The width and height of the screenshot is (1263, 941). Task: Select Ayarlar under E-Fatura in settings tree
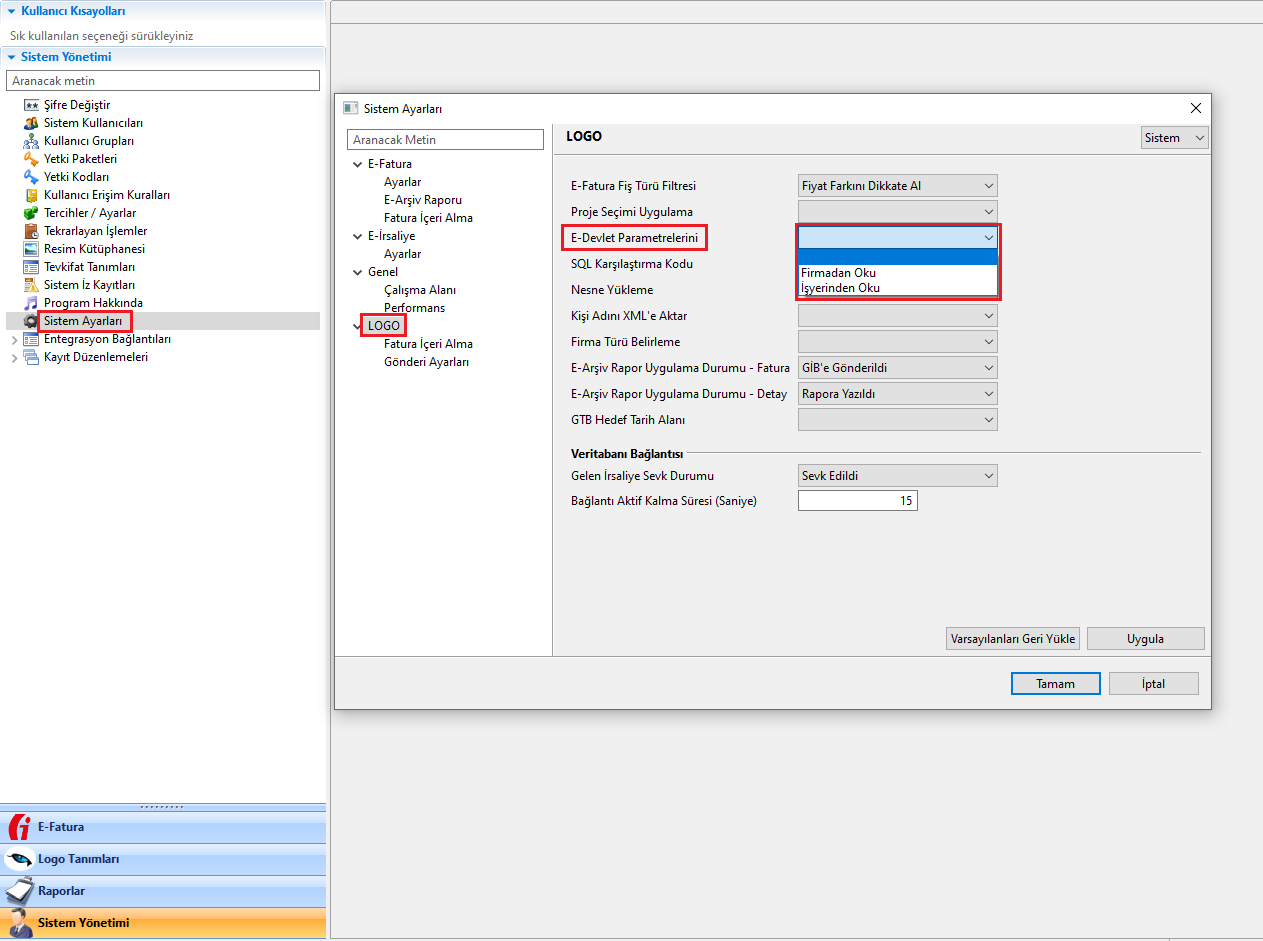tap(402, 182)
